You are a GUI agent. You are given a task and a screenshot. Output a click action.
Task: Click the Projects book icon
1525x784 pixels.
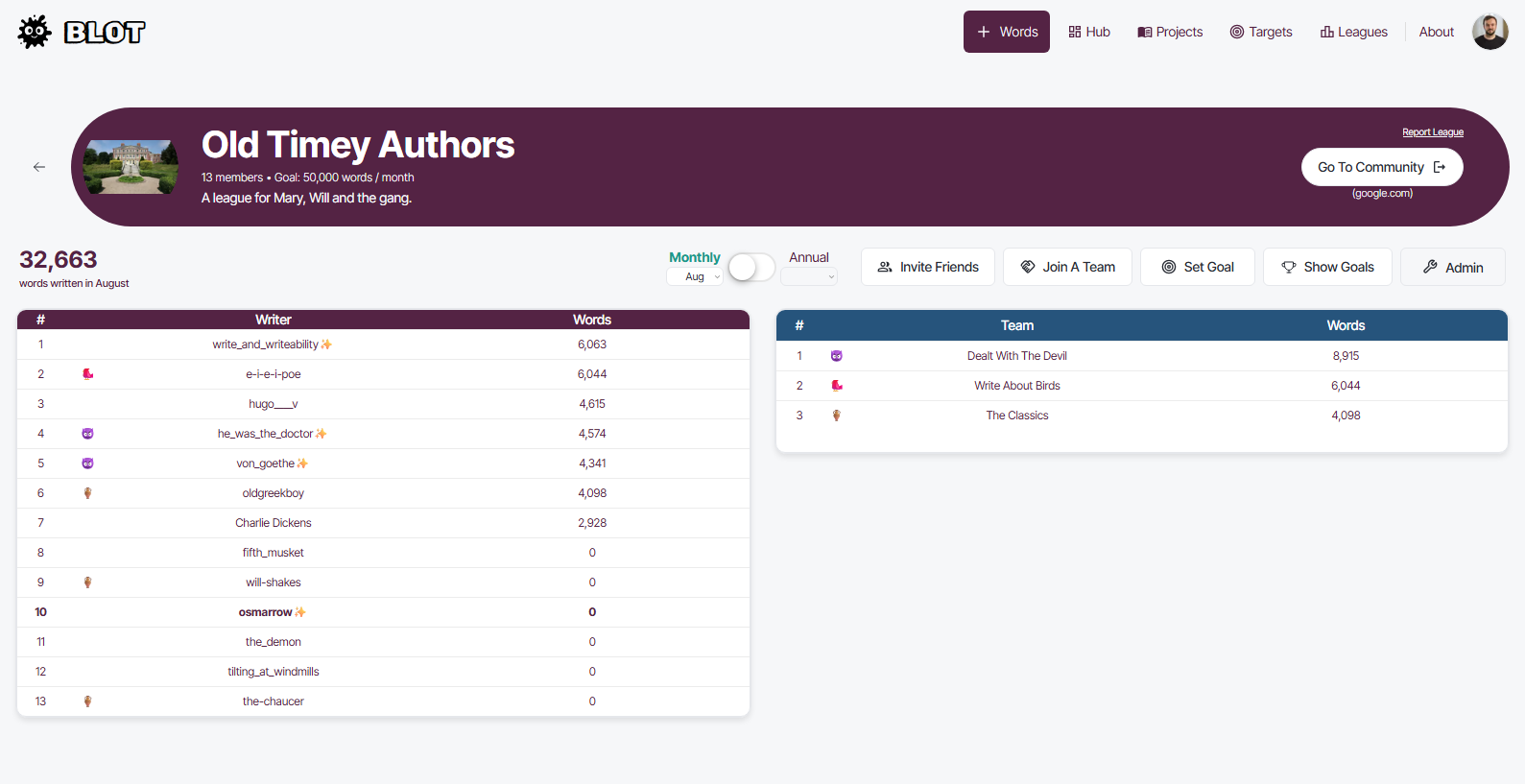pyautogui.click(x=1145, y=32)
